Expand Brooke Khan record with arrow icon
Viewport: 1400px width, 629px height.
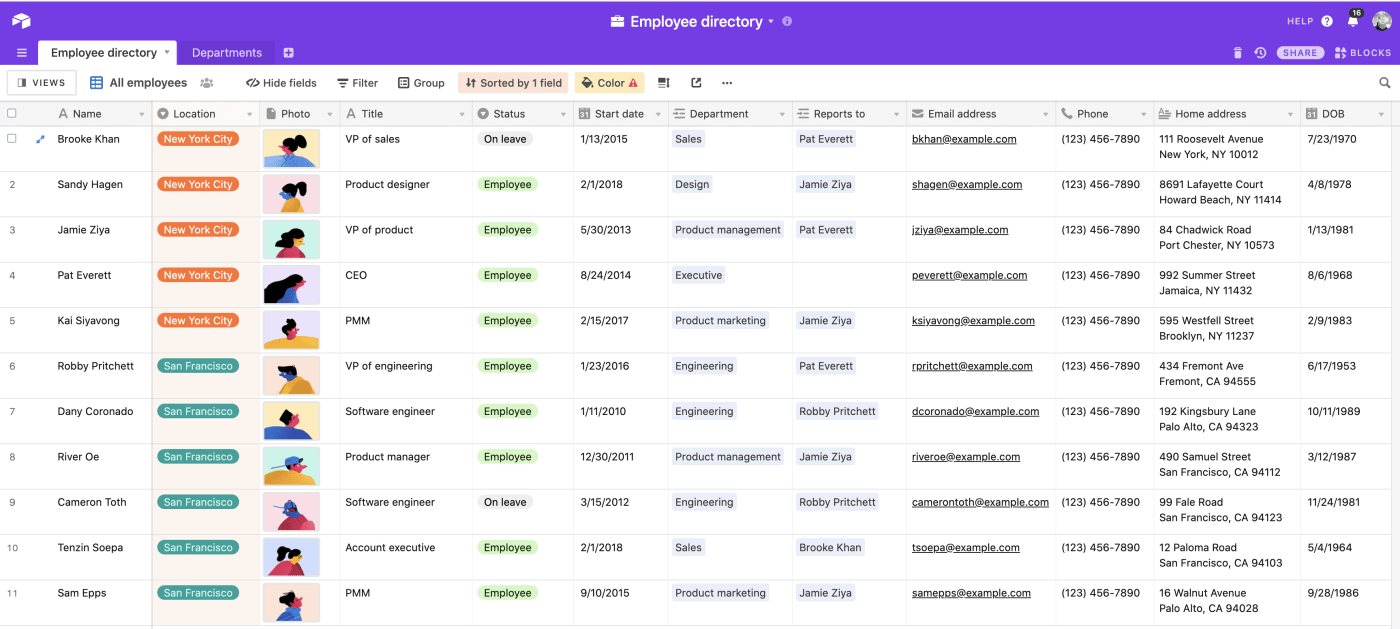tap(41, 139)
